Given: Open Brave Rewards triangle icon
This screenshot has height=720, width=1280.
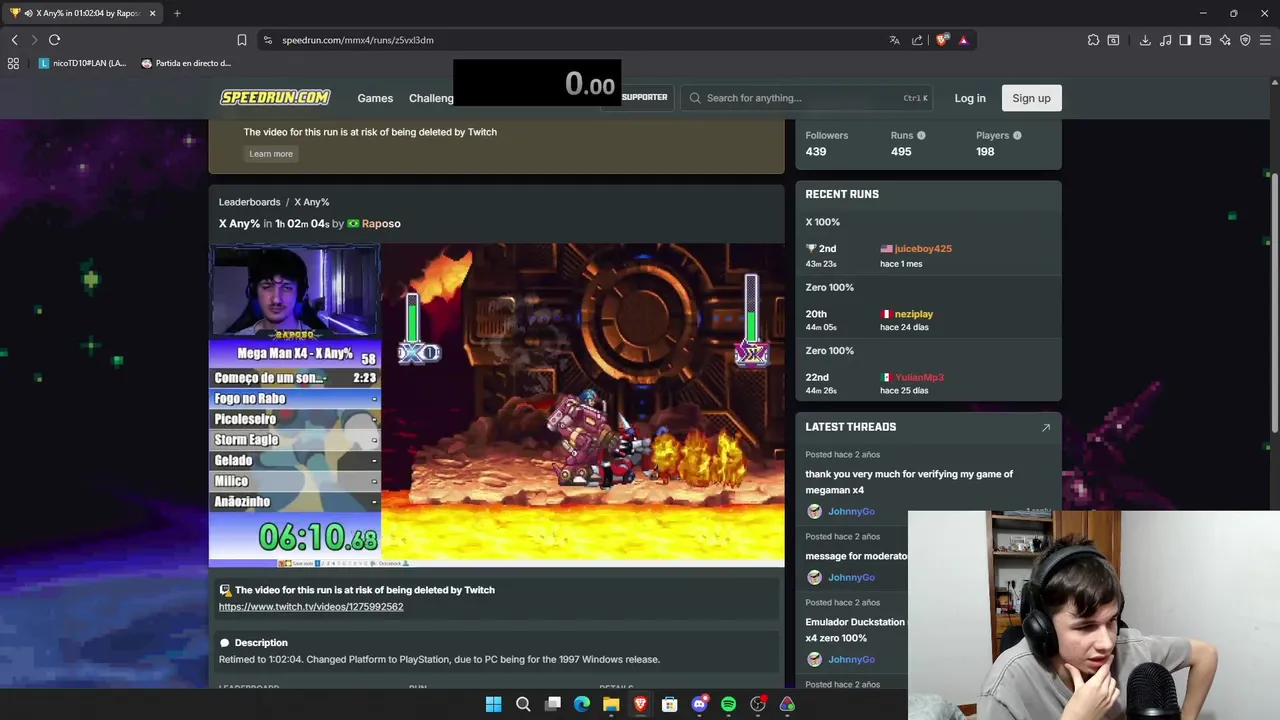Looking at the screenshot, I should pos(963,40).
